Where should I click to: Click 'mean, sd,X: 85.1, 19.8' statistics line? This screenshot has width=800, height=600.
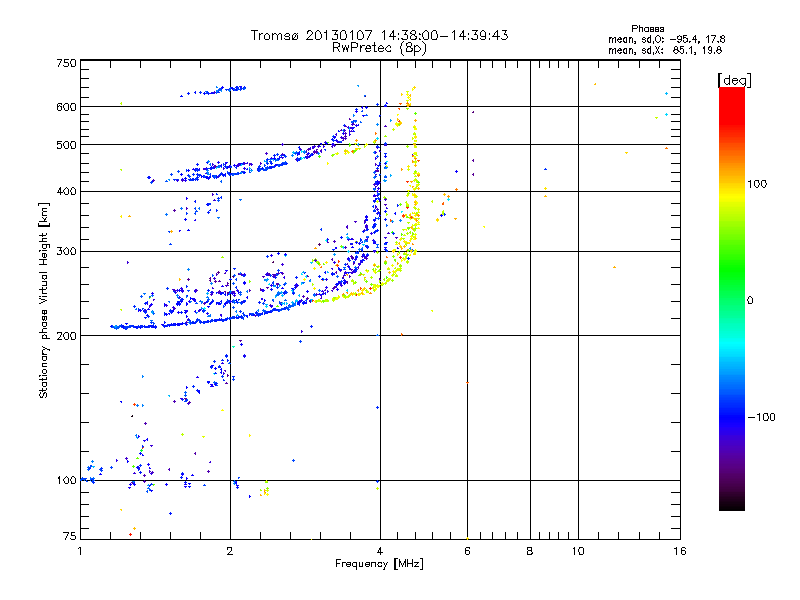tap(665, 51)
